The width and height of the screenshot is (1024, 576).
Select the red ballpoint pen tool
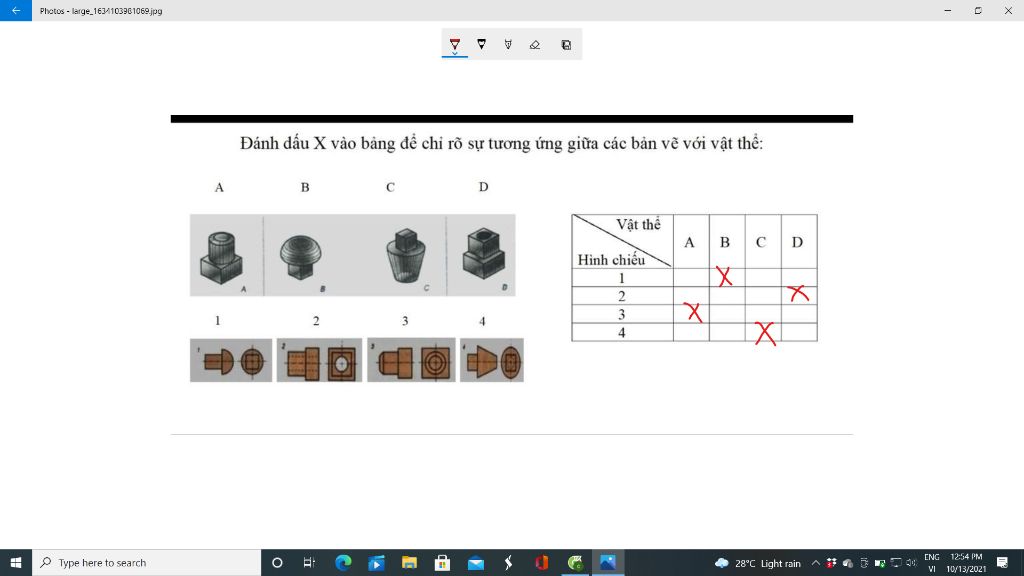click(x=455, y=43)
